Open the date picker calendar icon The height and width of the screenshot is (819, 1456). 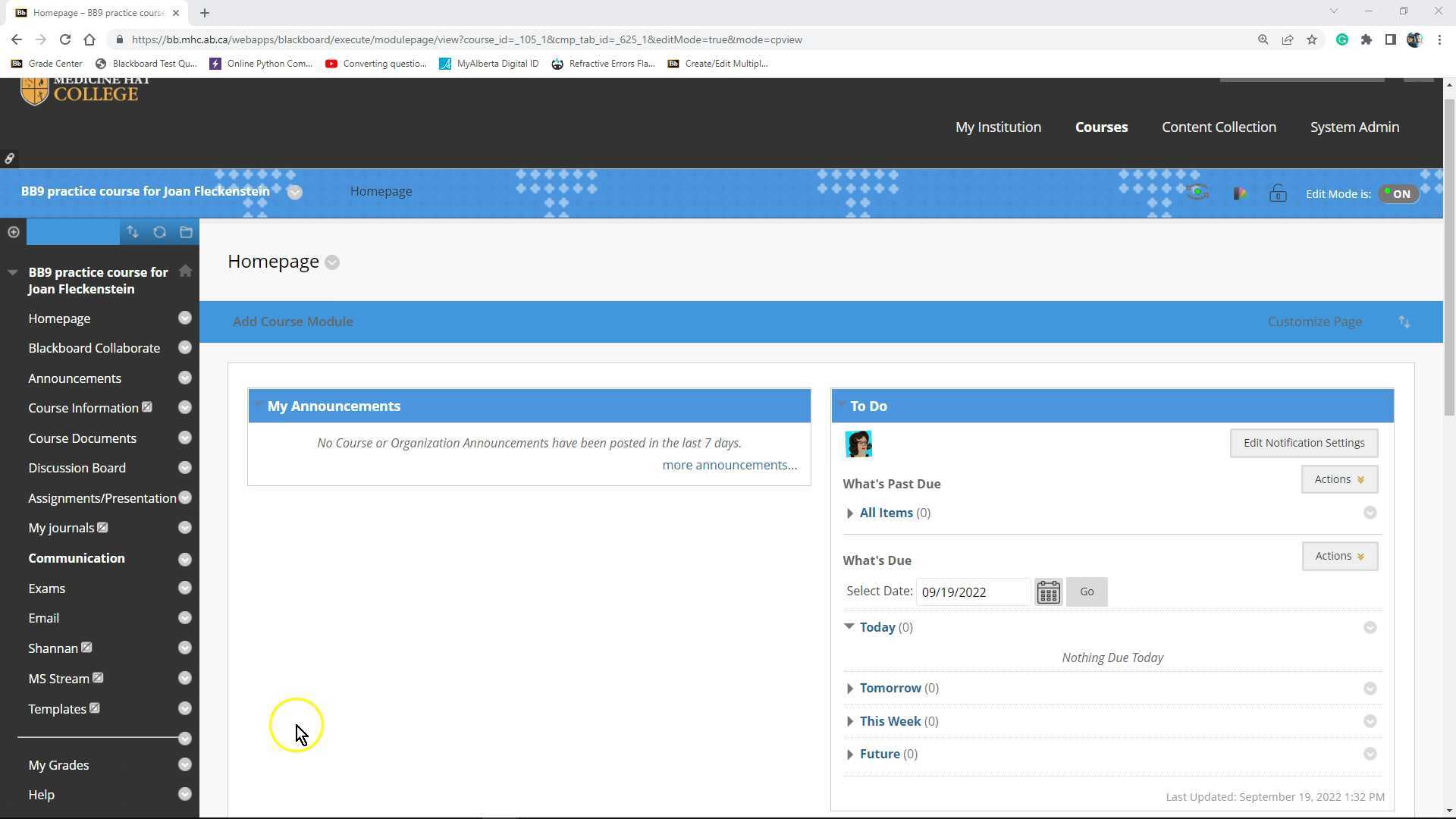pos(1048,591)
